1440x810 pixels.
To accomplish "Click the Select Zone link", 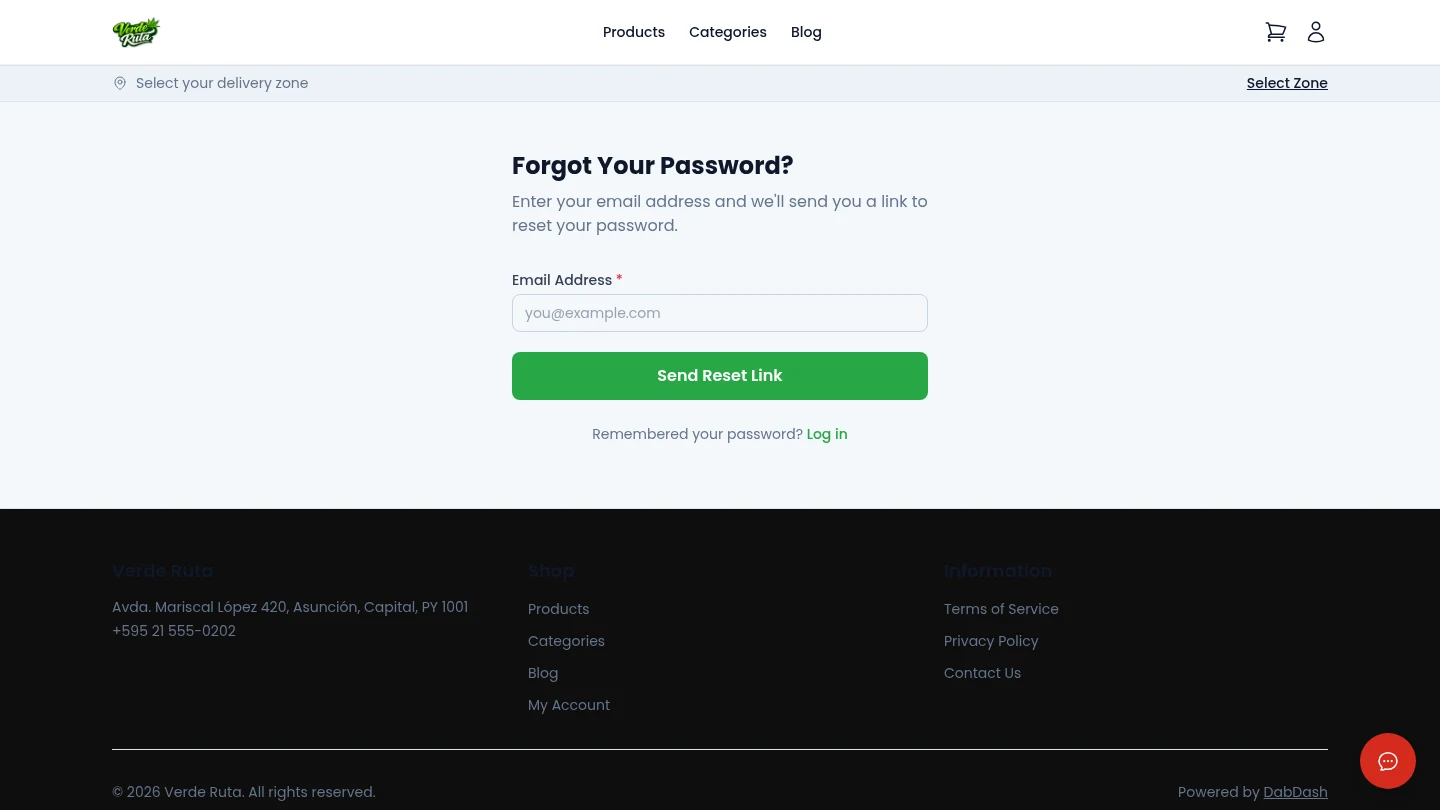I will (x=1287, y=83).
